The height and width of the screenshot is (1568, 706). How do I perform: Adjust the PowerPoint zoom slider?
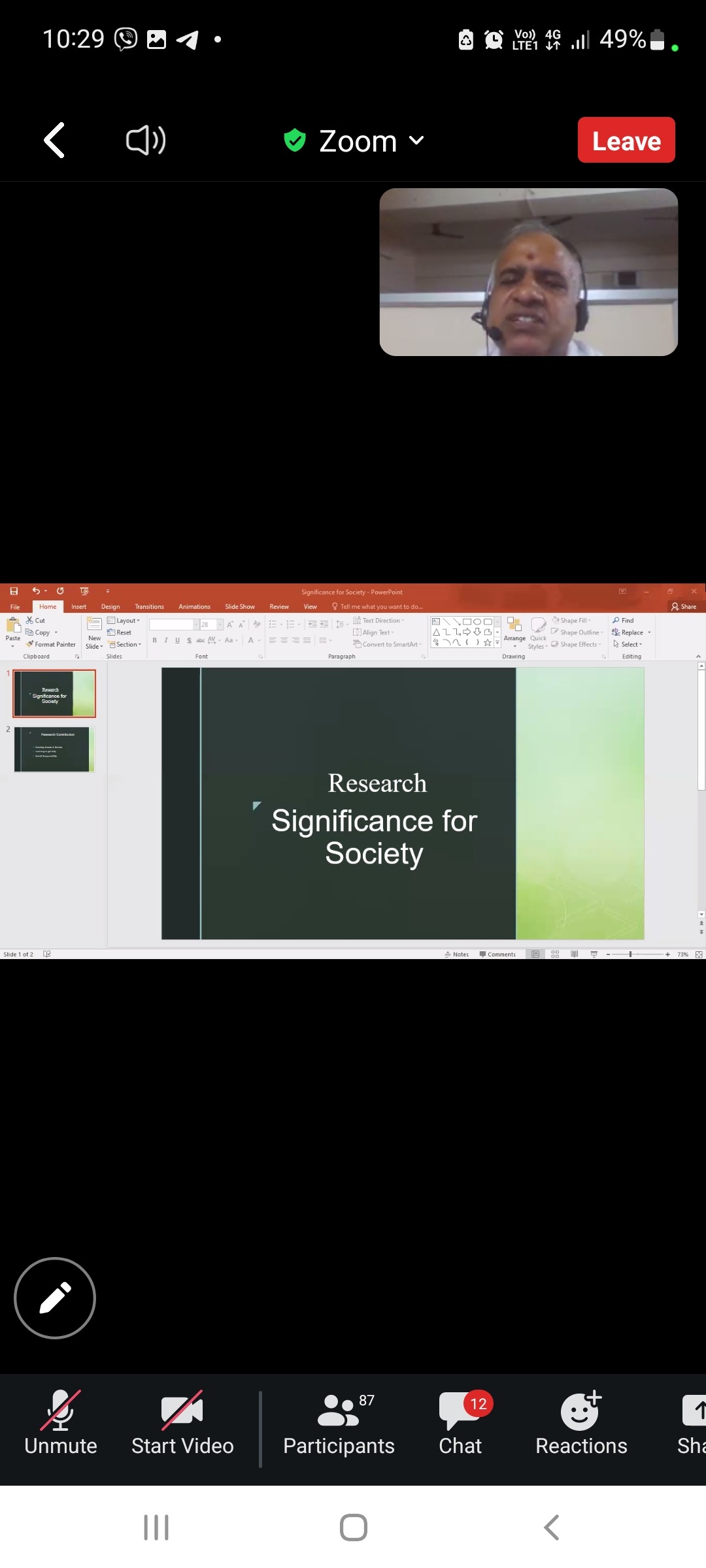630,955
